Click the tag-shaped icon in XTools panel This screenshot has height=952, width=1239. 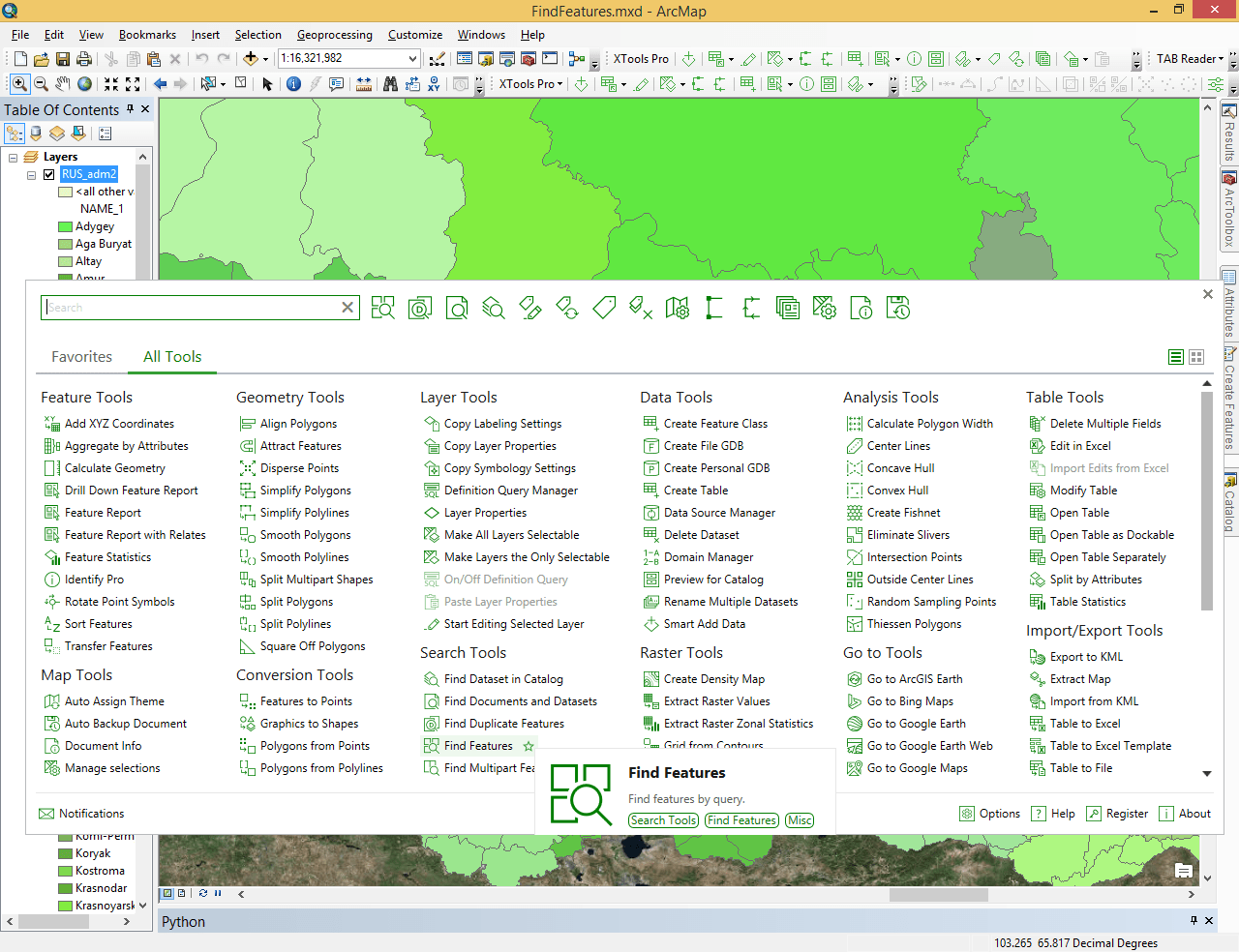pyautogui.click(x=604, y=309)
